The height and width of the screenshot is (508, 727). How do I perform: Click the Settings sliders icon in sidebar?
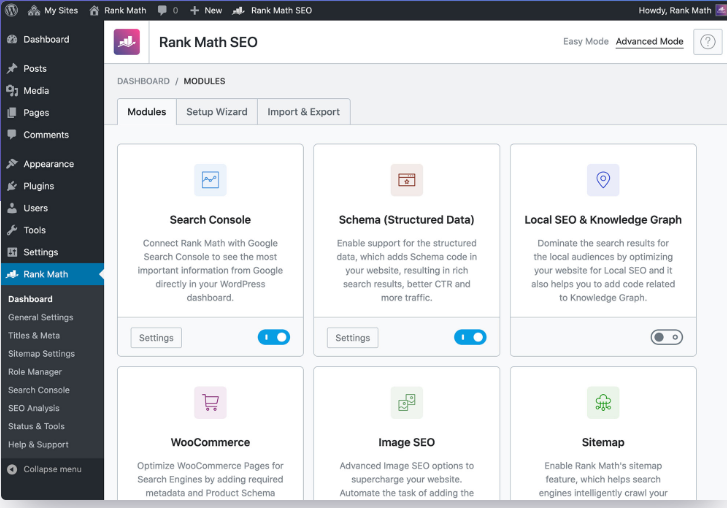tap(13, 252)
